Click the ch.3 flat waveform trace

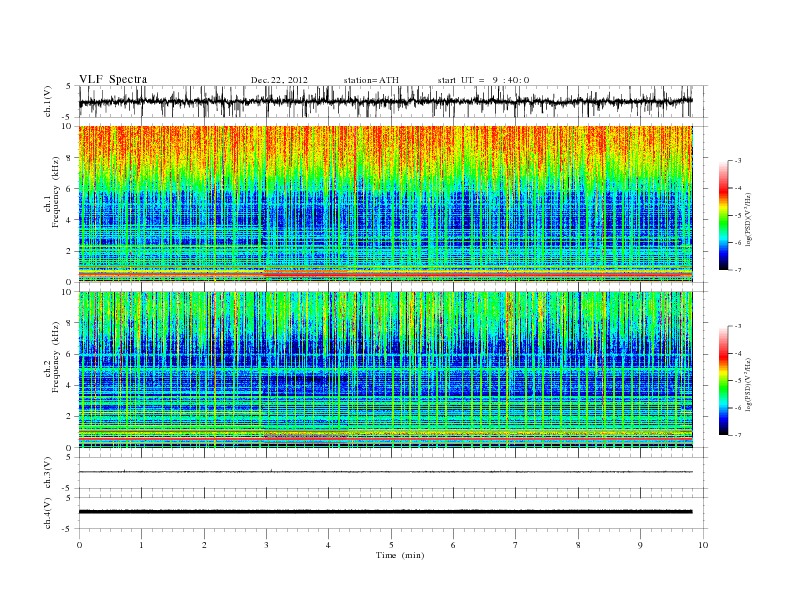[x=385, y=472]
